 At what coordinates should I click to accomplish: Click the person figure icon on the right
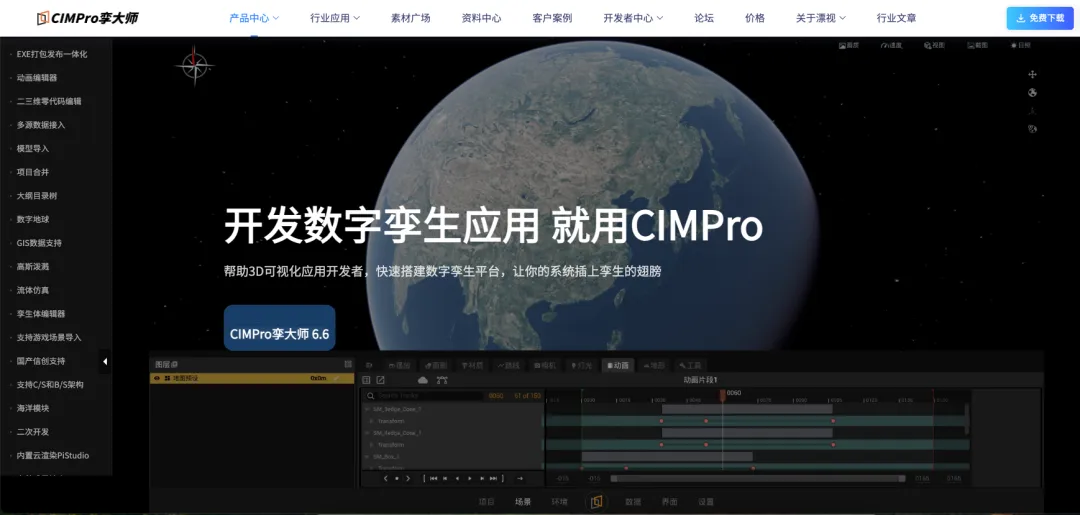click(1032, 111)
